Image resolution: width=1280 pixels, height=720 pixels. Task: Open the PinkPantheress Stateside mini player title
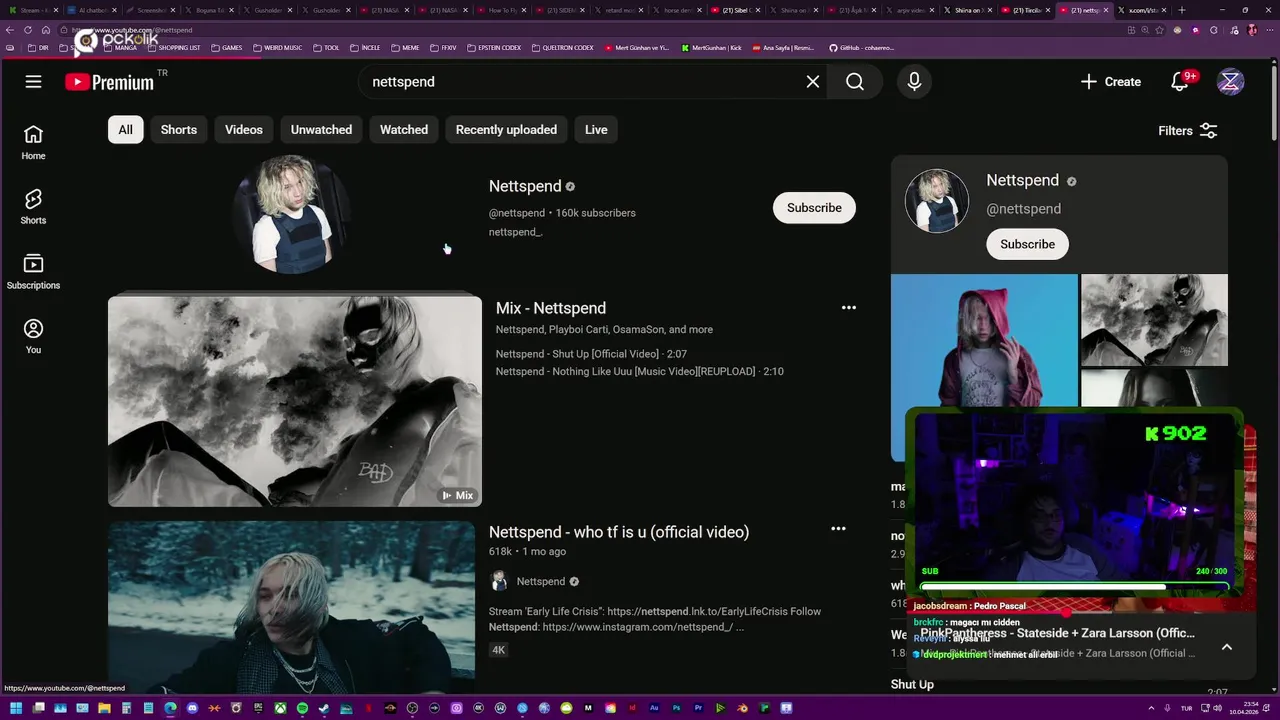1058,633
